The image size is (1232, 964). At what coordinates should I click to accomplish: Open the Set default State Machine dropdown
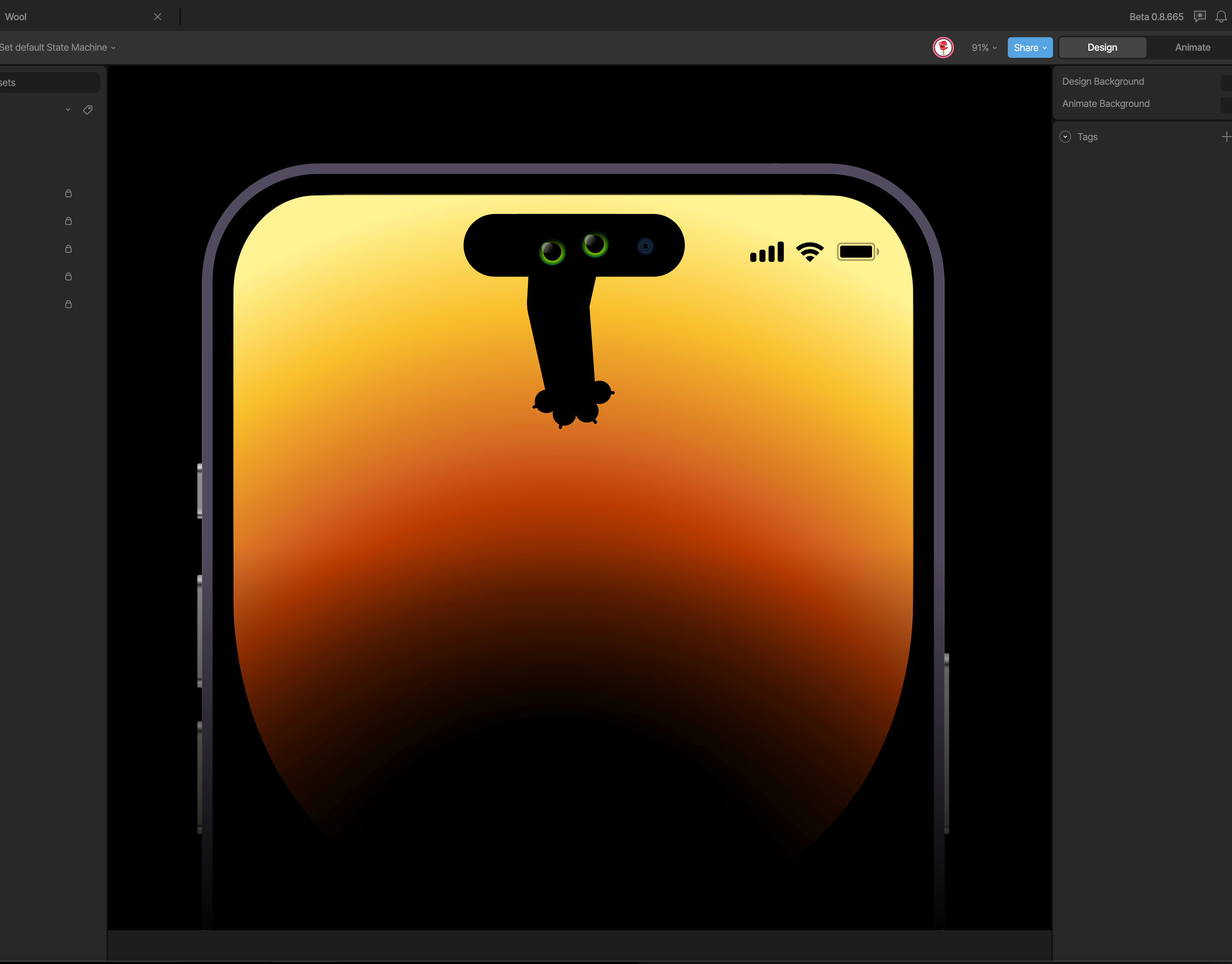click(x=57, y=48)
